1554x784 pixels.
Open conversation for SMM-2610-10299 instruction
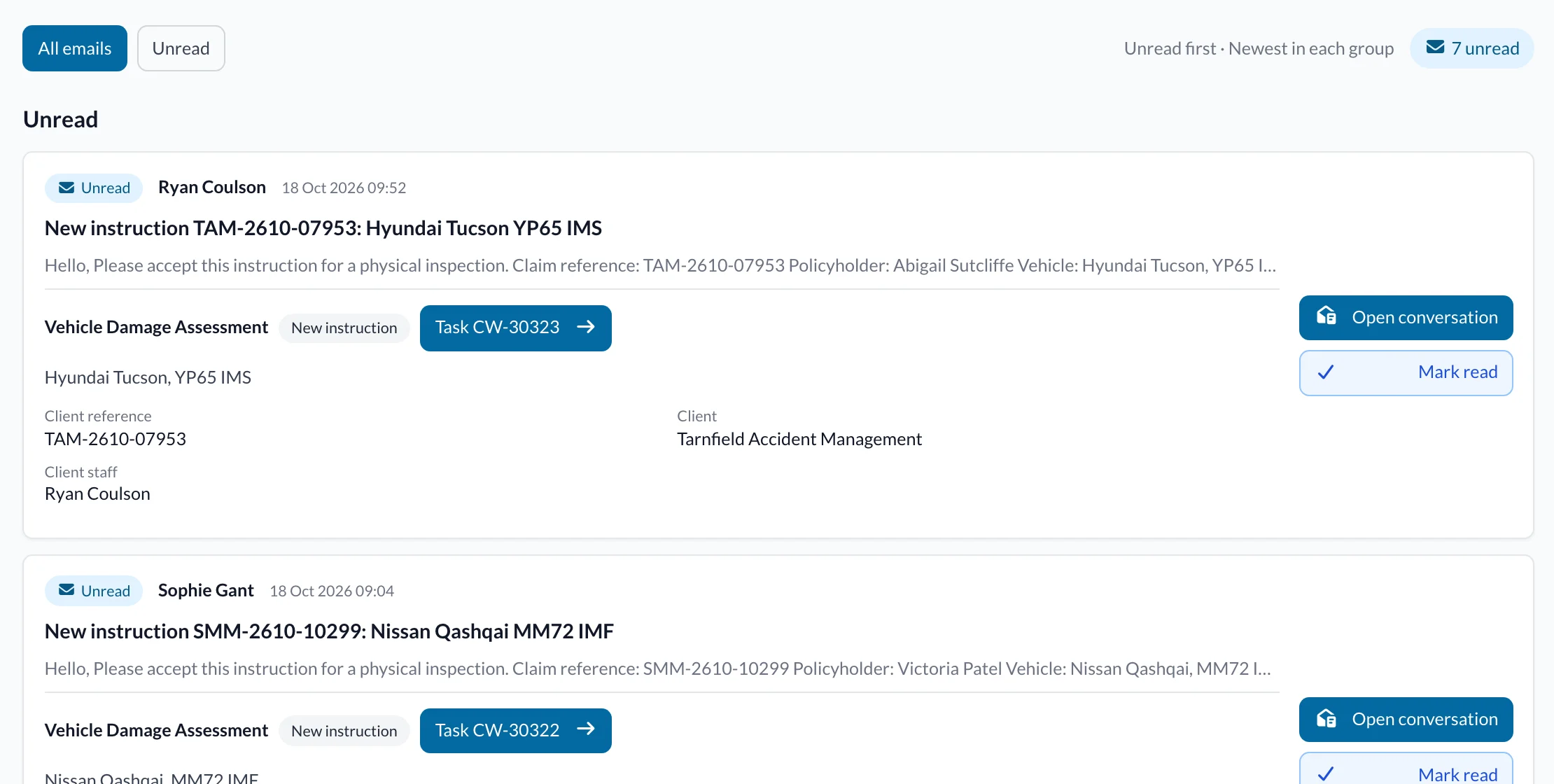pyautogui.click(x=1406, y=719)
